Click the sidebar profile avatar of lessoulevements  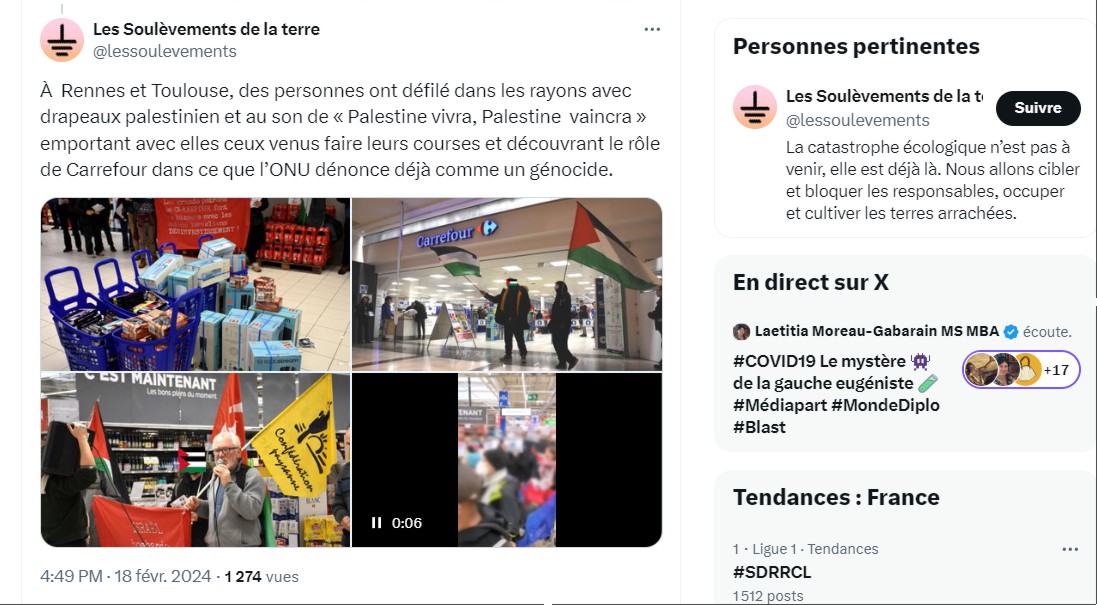click(754, 107)
